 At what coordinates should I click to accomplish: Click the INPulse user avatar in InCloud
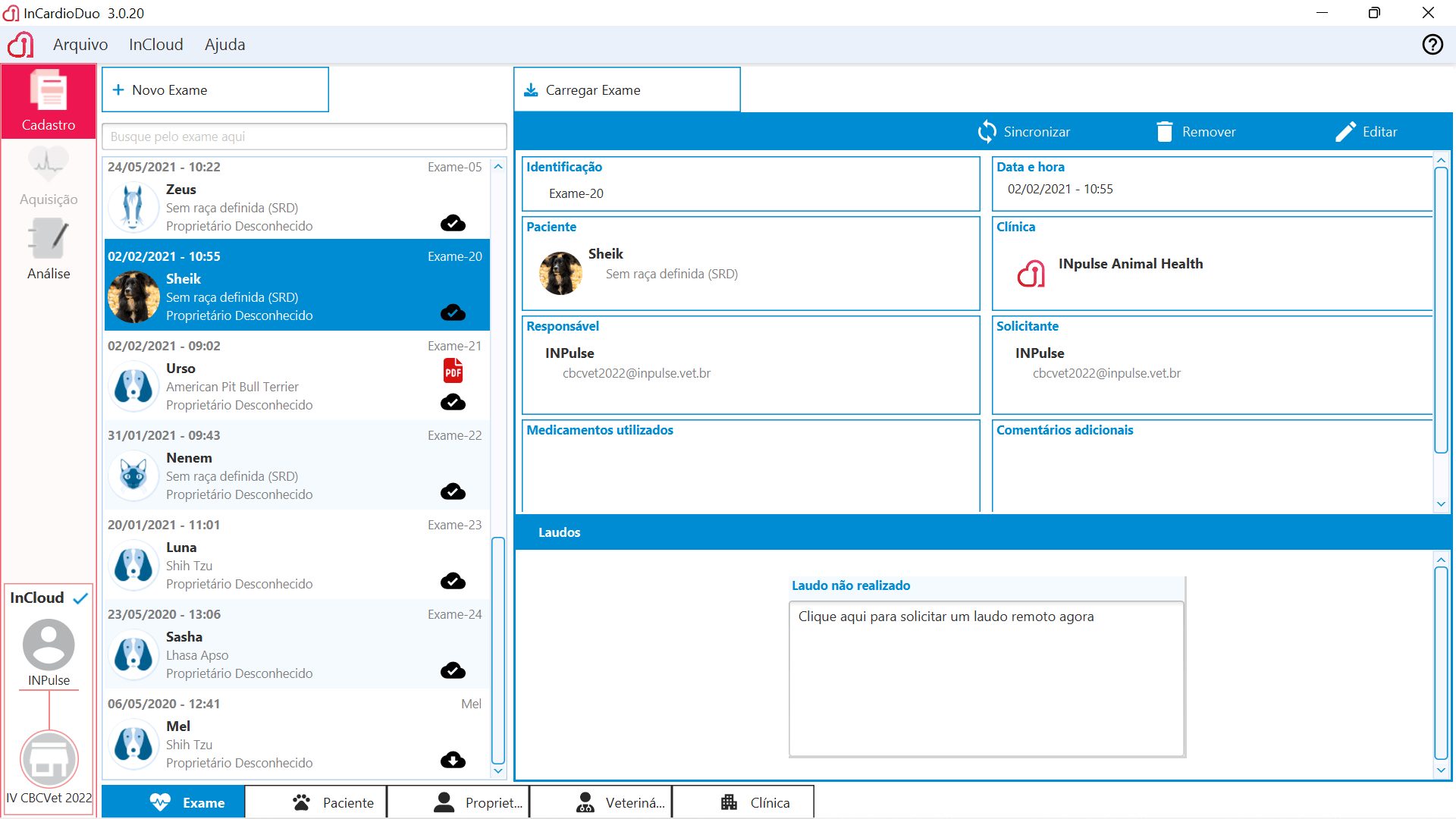coord(49,645)
